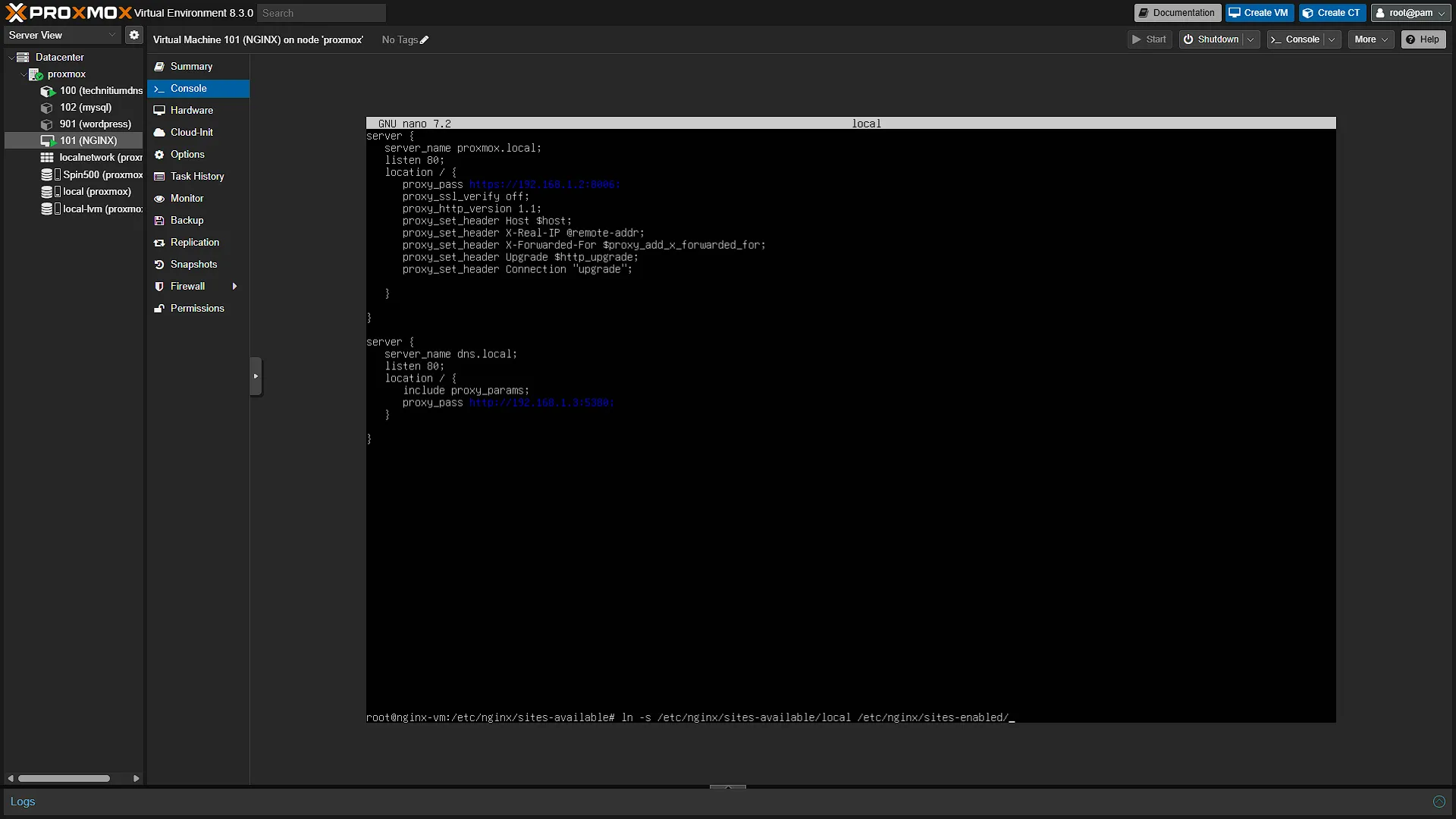1456x819 pixels.
Task: Open Shutdown options dropdown arrow
Action: click(1250, 39)
